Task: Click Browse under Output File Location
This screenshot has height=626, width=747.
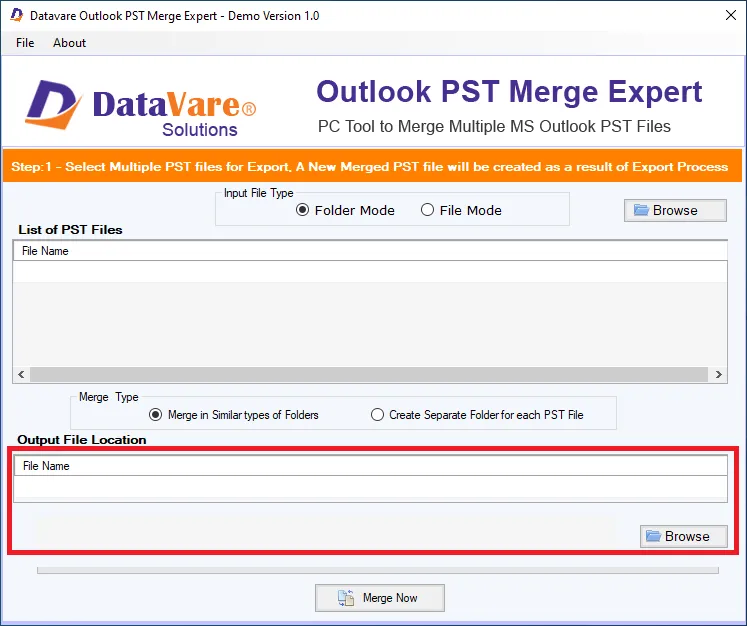Action: (x=684, y=536)
